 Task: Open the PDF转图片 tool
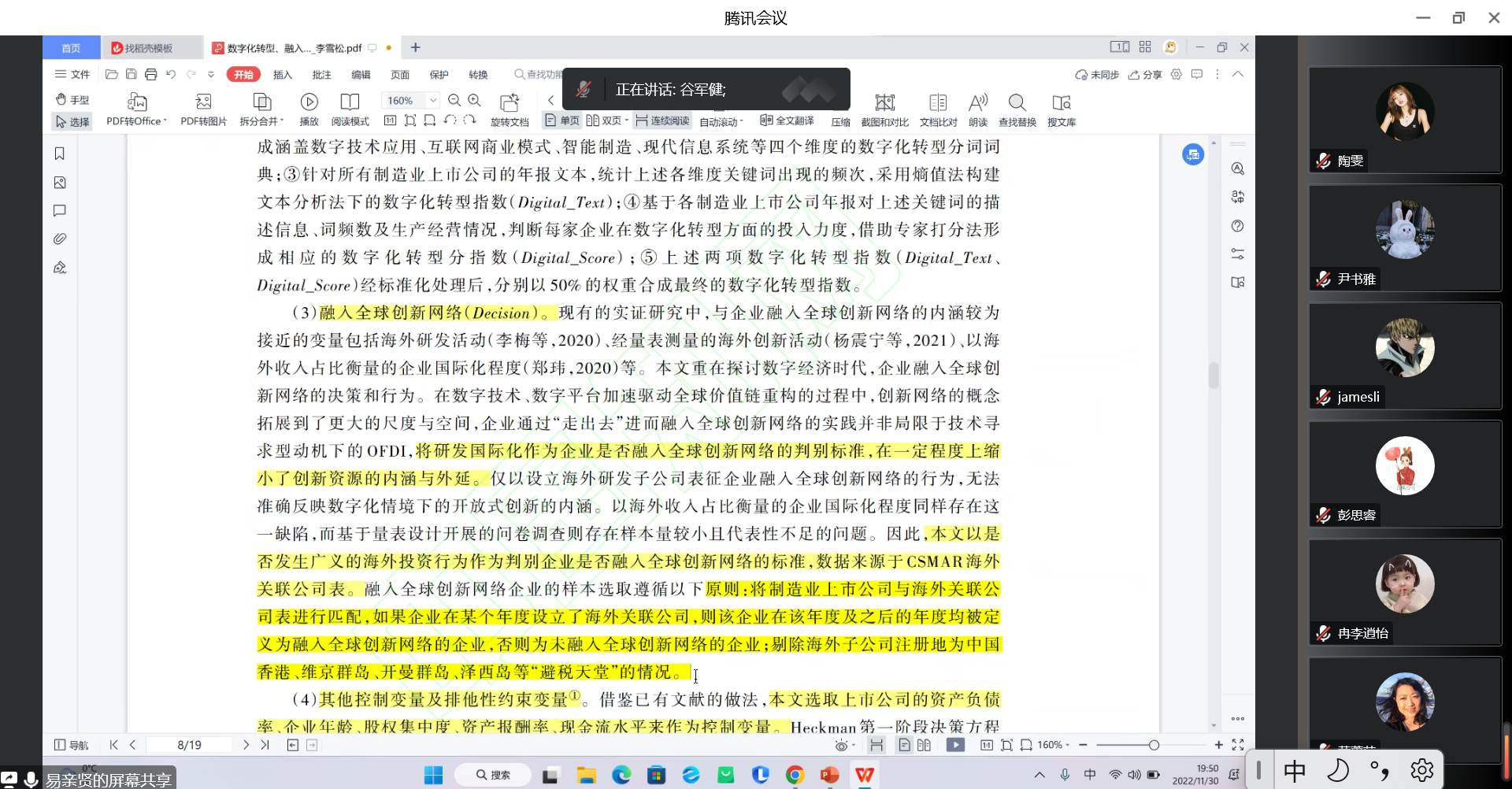tap(203, 108)
